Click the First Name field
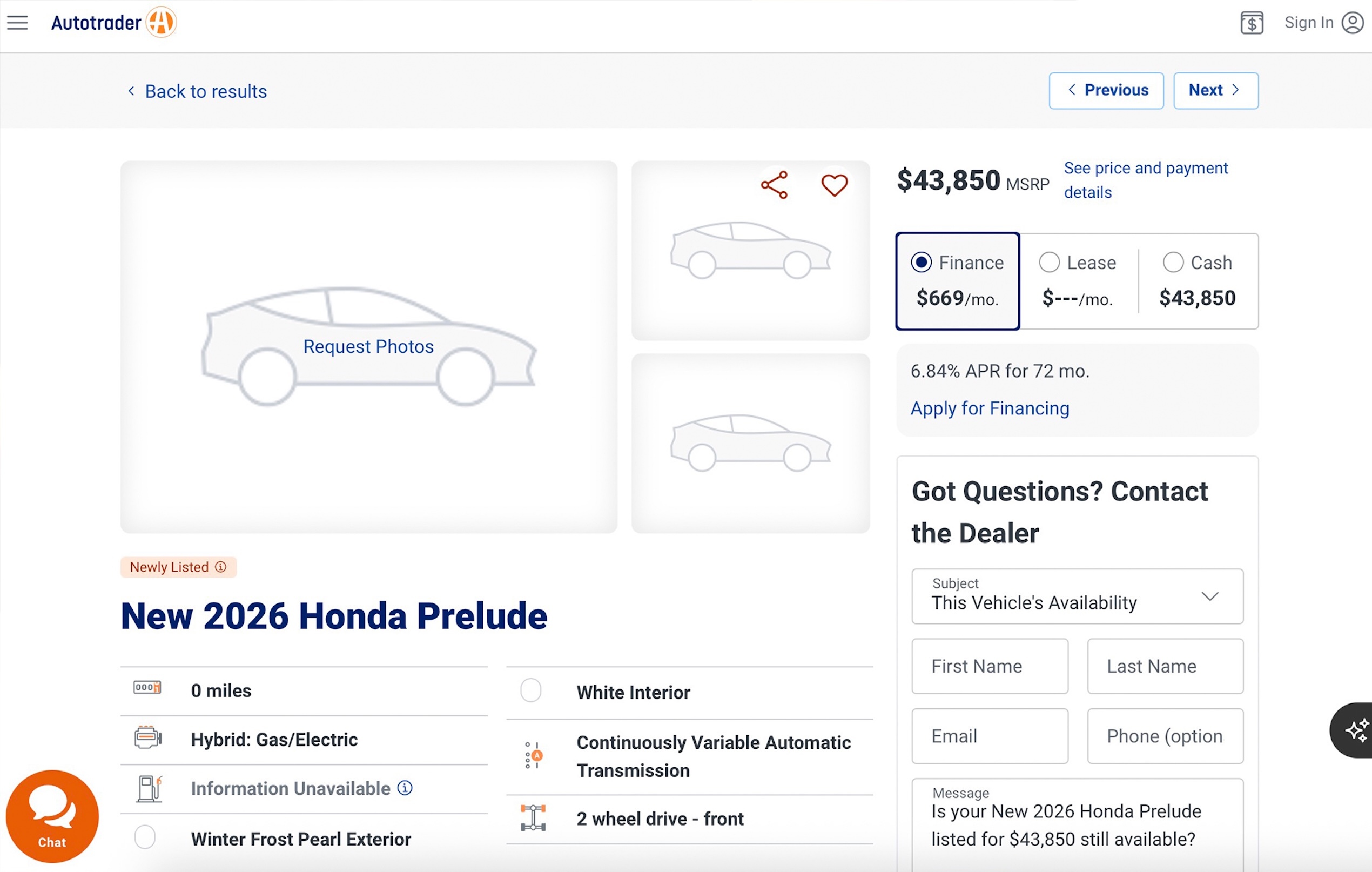This screenshot has height=872, width=1372. click(990, 666)
